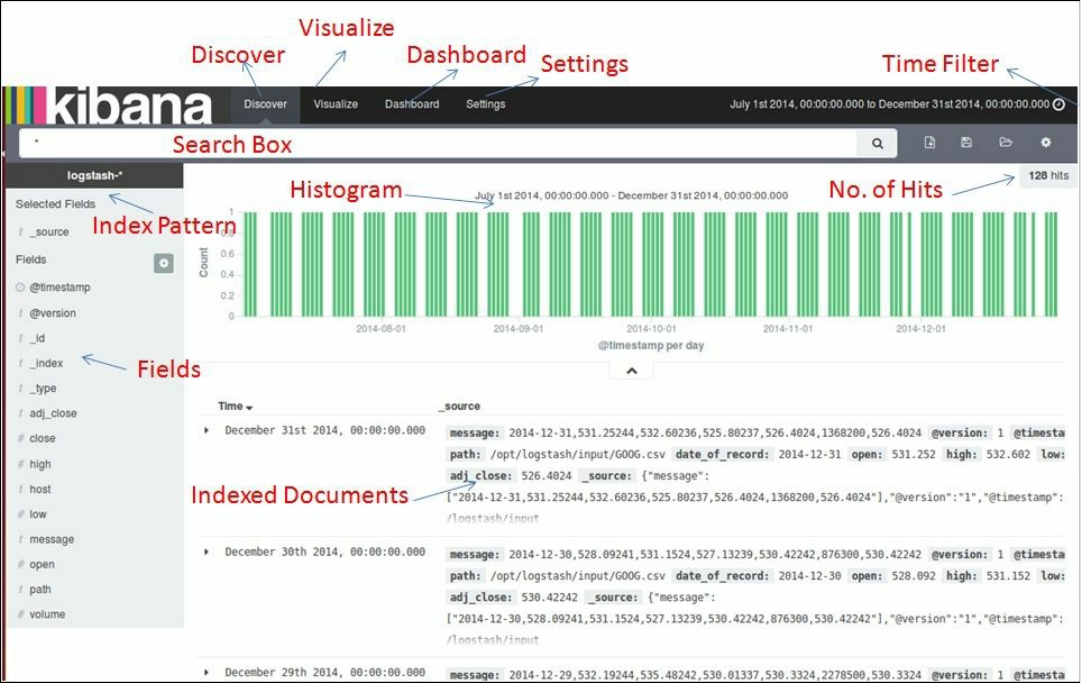
Task: Click the Save Search disk icon
Action: (x=966, y=142)
